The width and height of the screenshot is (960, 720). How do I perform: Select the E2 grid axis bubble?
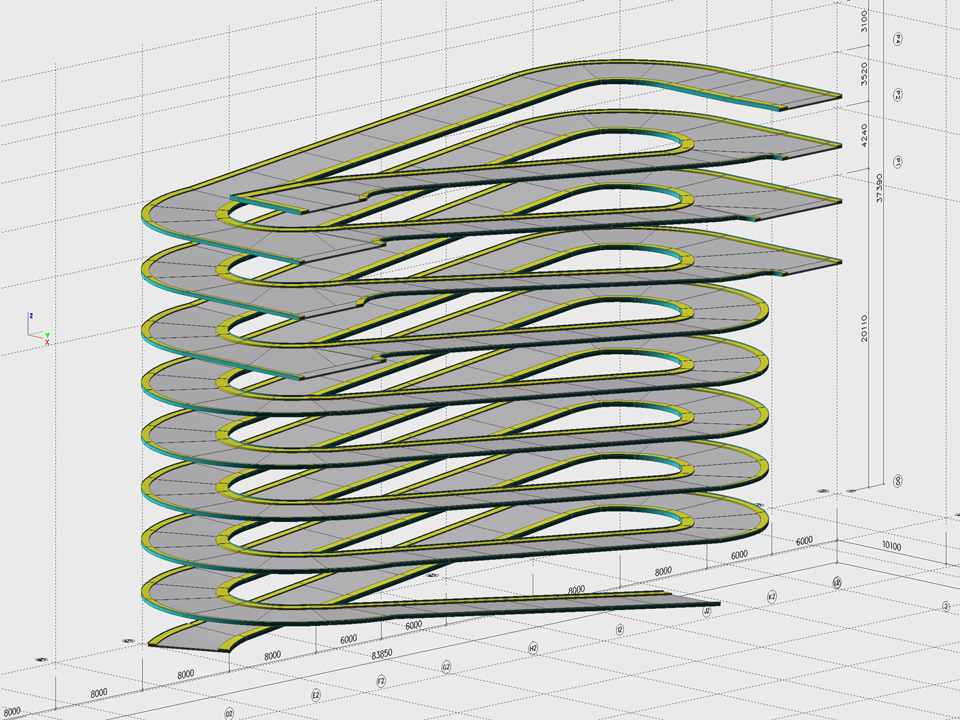(316, 693)
